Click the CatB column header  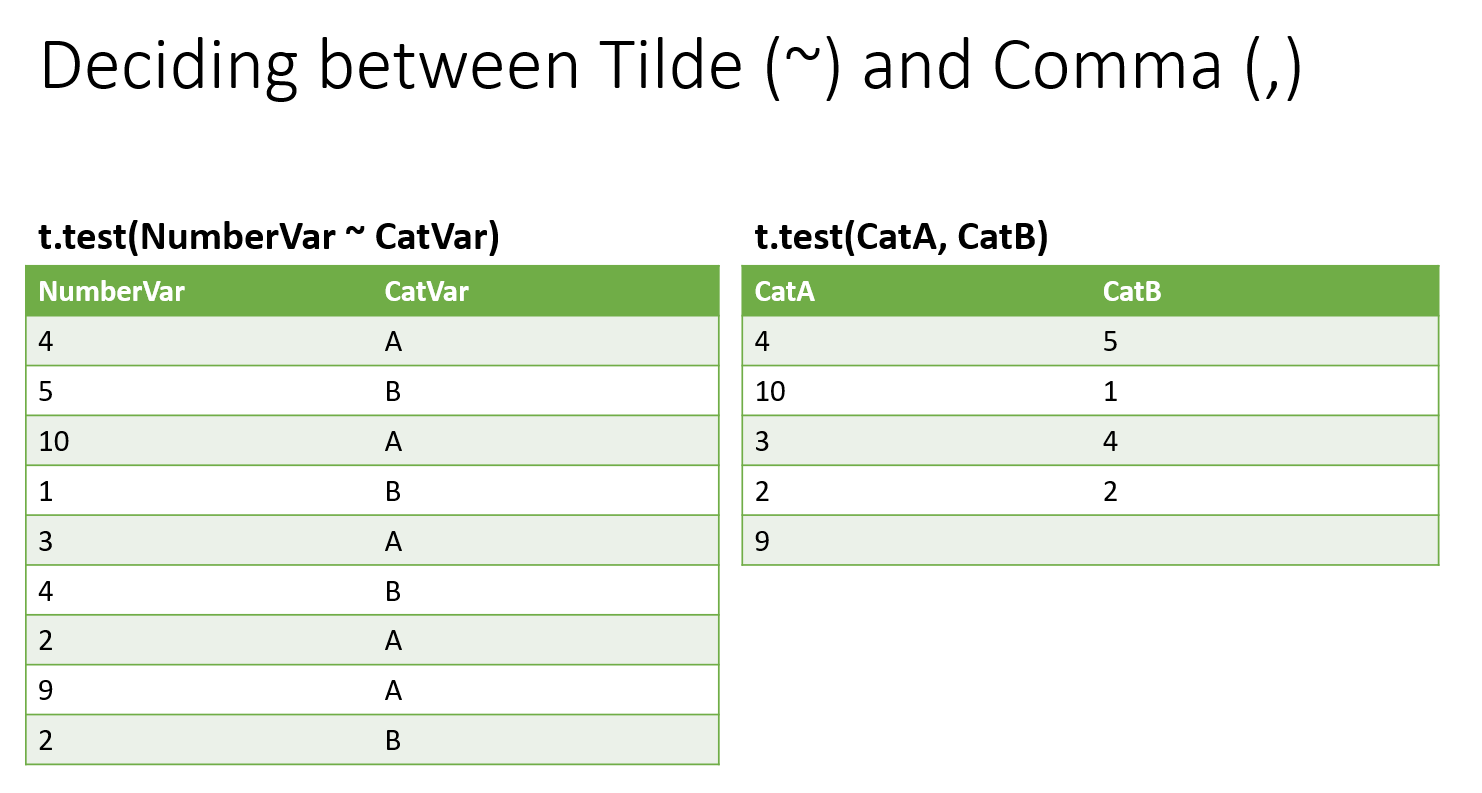tap(1265, 291)
